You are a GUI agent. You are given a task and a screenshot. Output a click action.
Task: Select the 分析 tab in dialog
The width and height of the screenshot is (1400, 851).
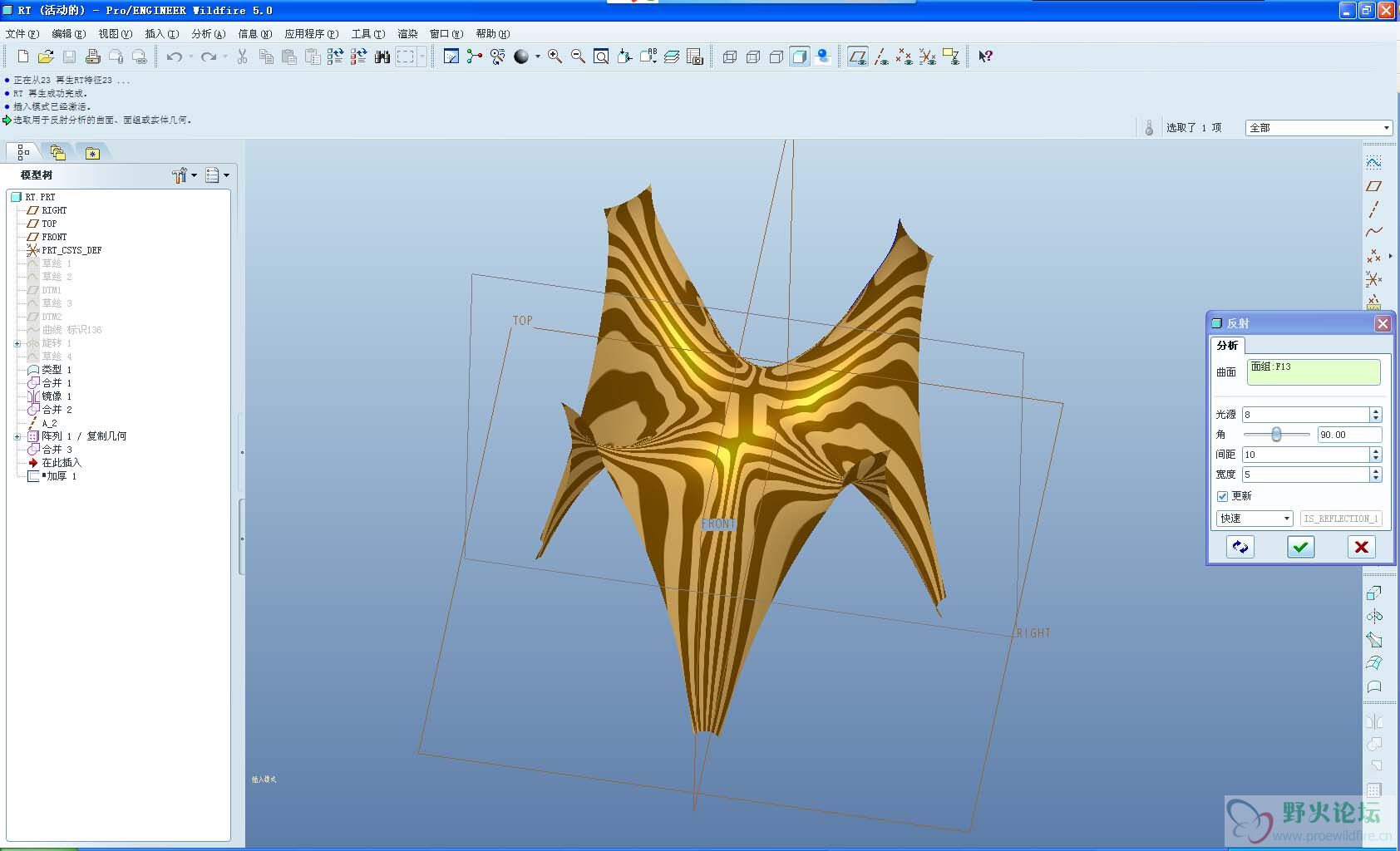(x=1227, y=346)
